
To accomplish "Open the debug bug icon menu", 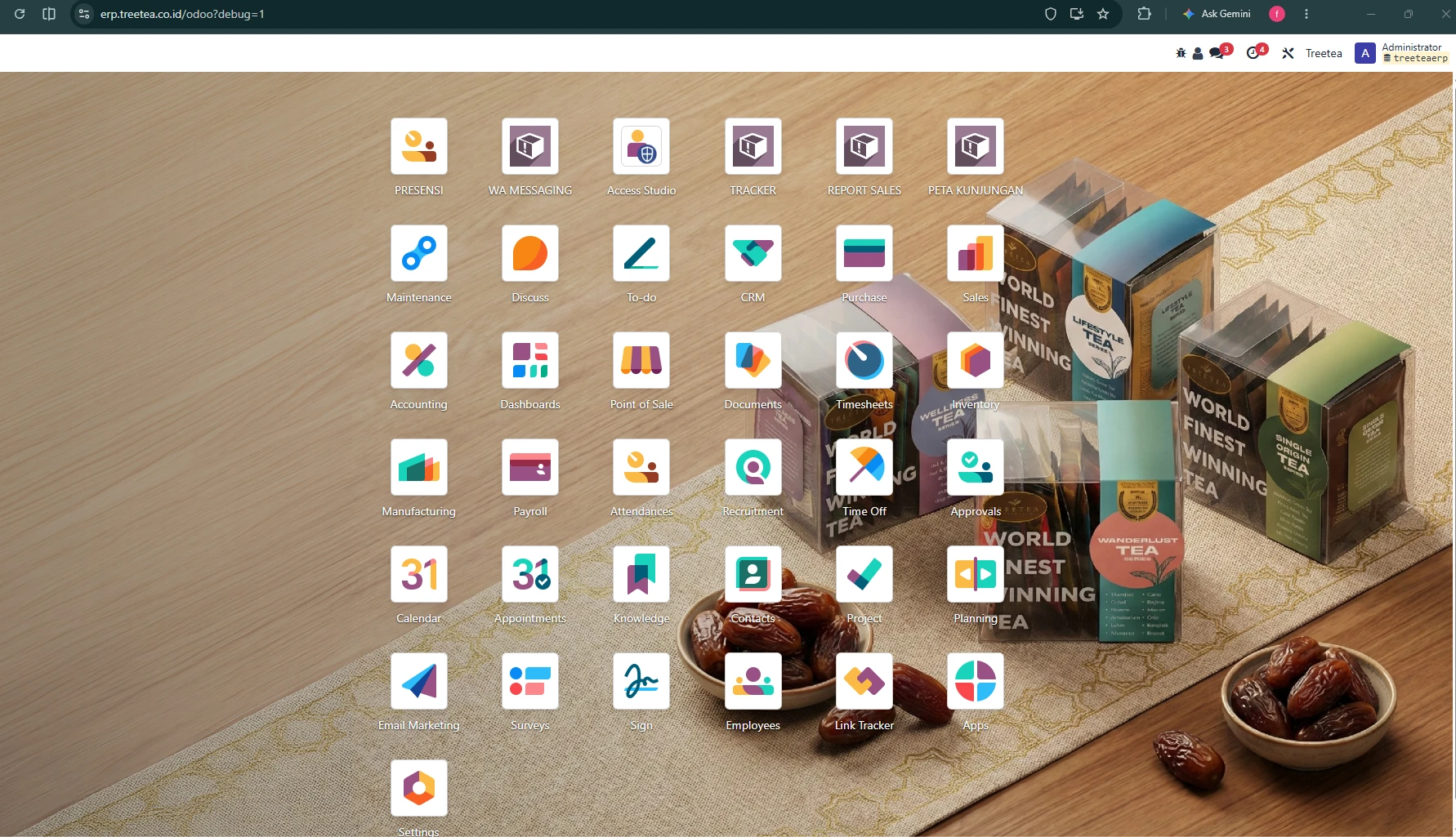I will point(1181,53).
